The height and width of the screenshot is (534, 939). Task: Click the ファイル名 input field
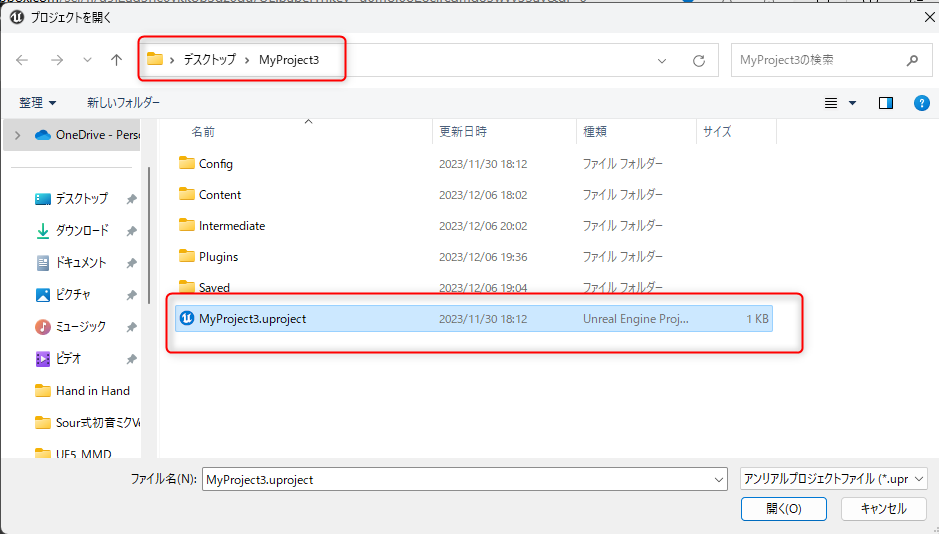pyautogui.click(x=465, y=480)
